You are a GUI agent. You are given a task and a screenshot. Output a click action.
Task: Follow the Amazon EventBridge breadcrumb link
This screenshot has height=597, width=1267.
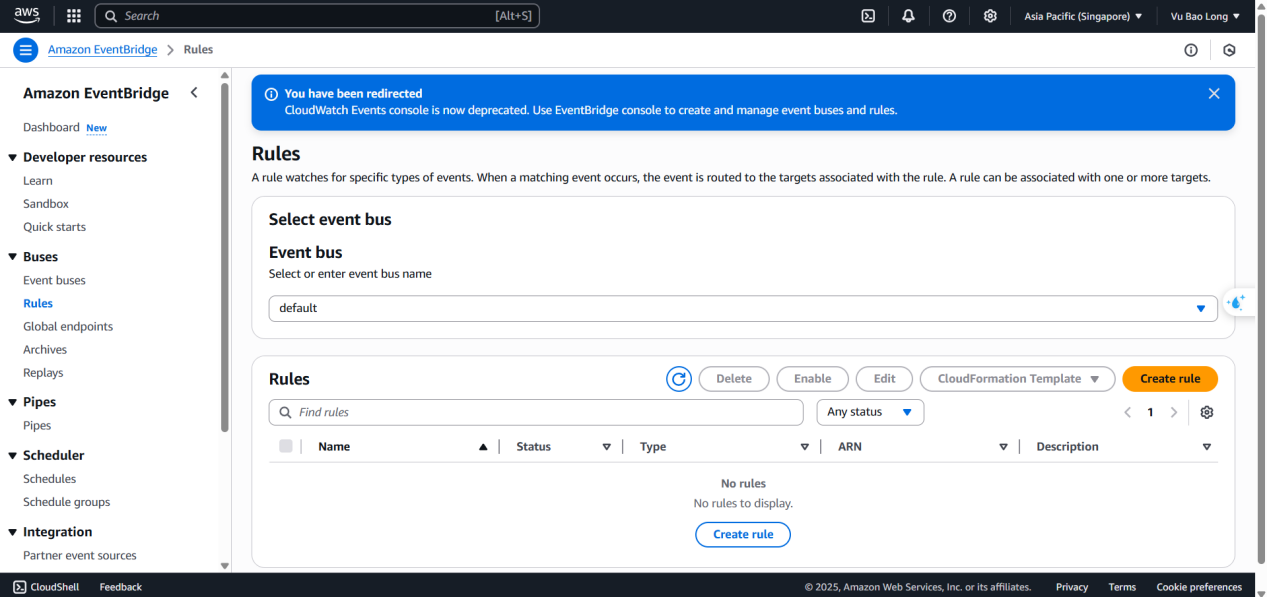point(105,50)
